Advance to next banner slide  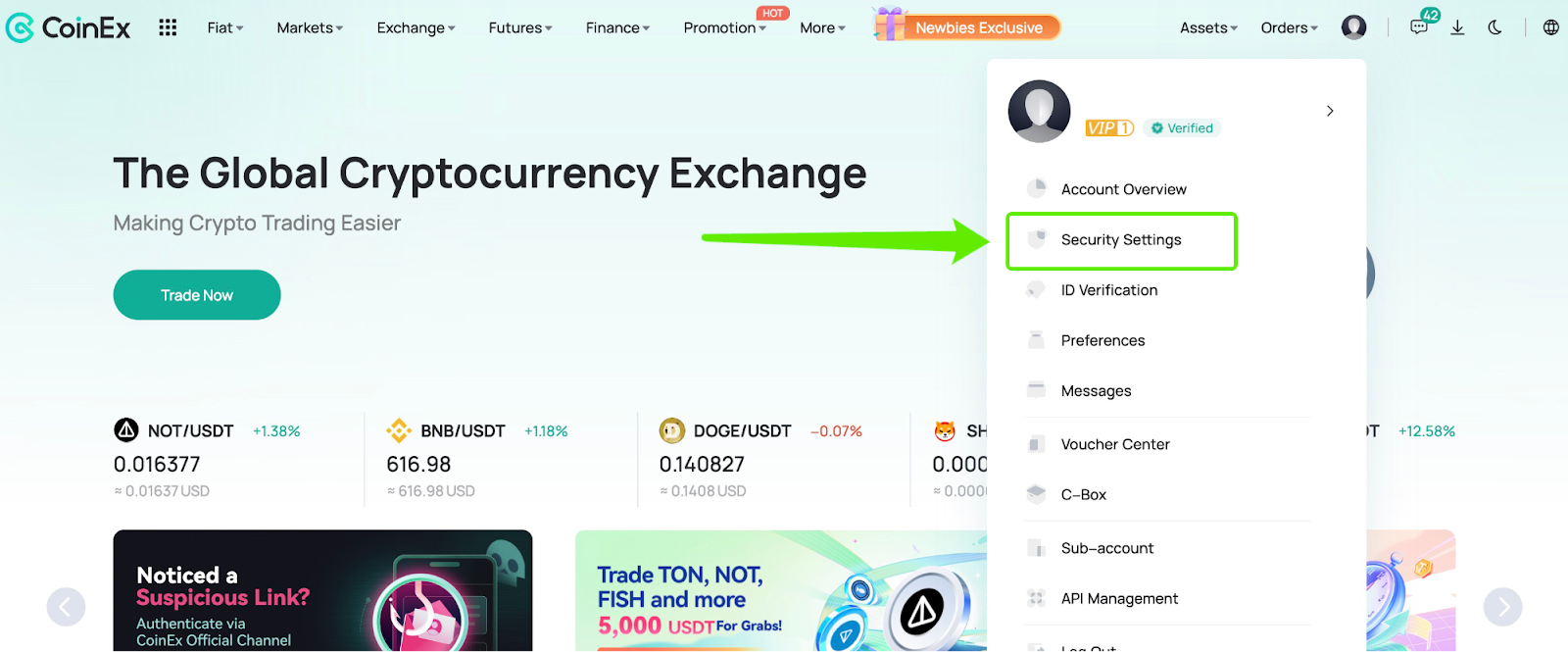pos(1502,607)
